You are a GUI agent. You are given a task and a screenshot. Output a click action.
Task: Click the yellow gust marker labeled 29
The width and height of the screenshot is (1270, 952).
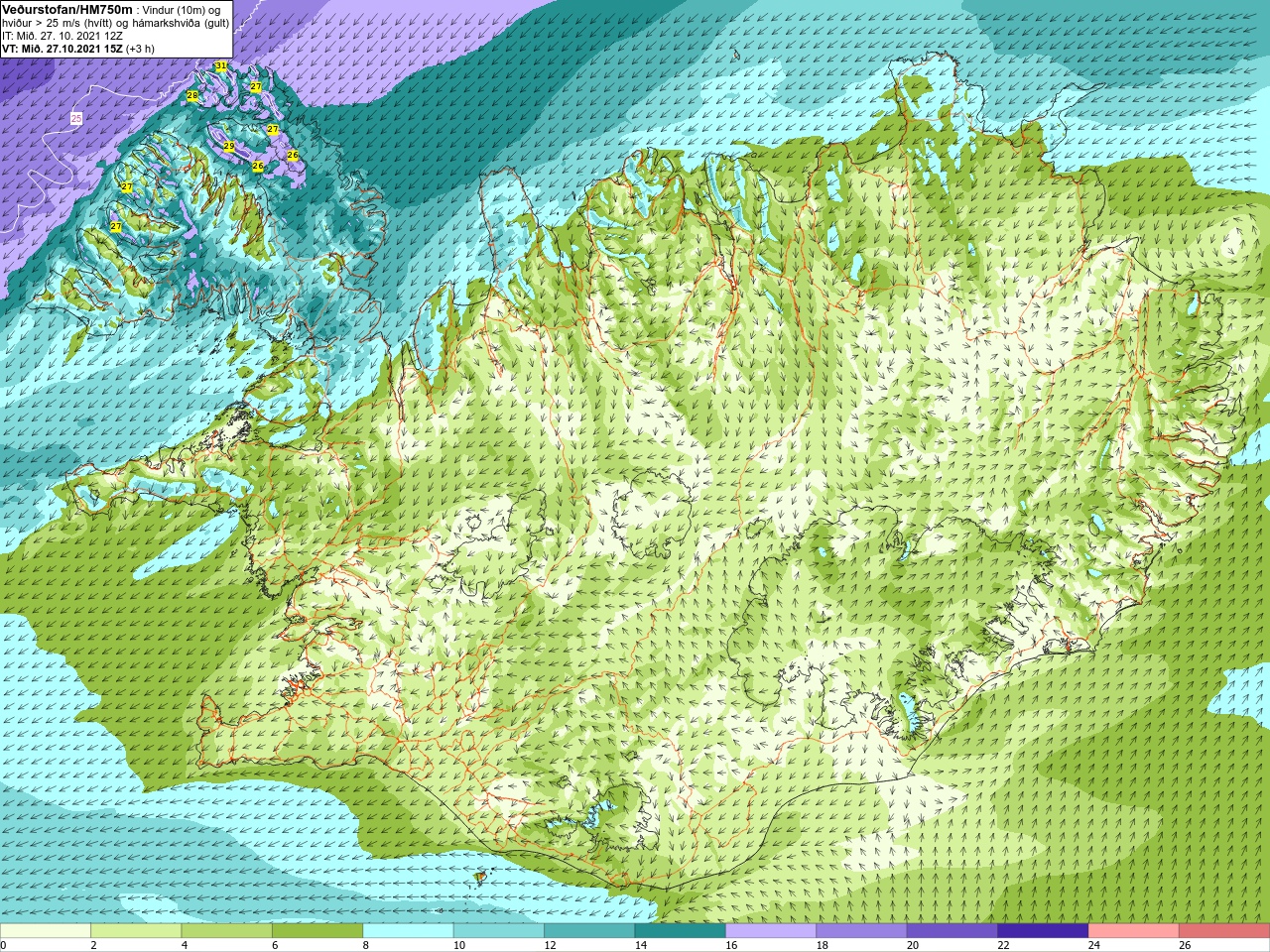click(x=229, y=147)
